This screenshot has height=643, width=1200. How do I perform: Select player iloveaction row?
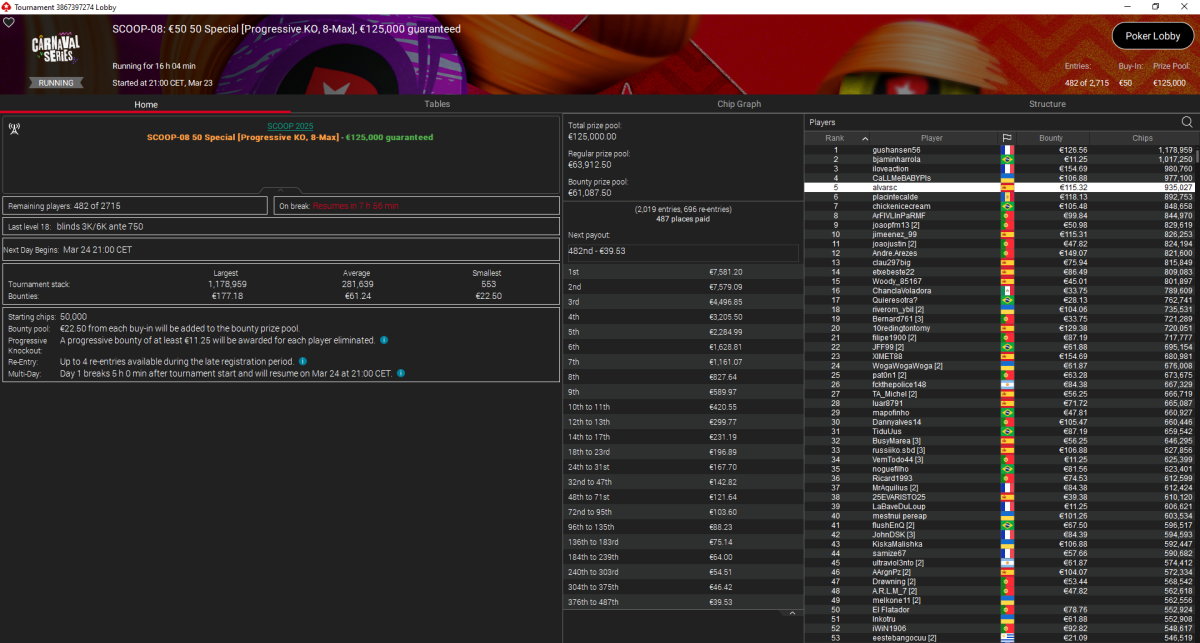pyautogui.click(x=1000, y=168)
